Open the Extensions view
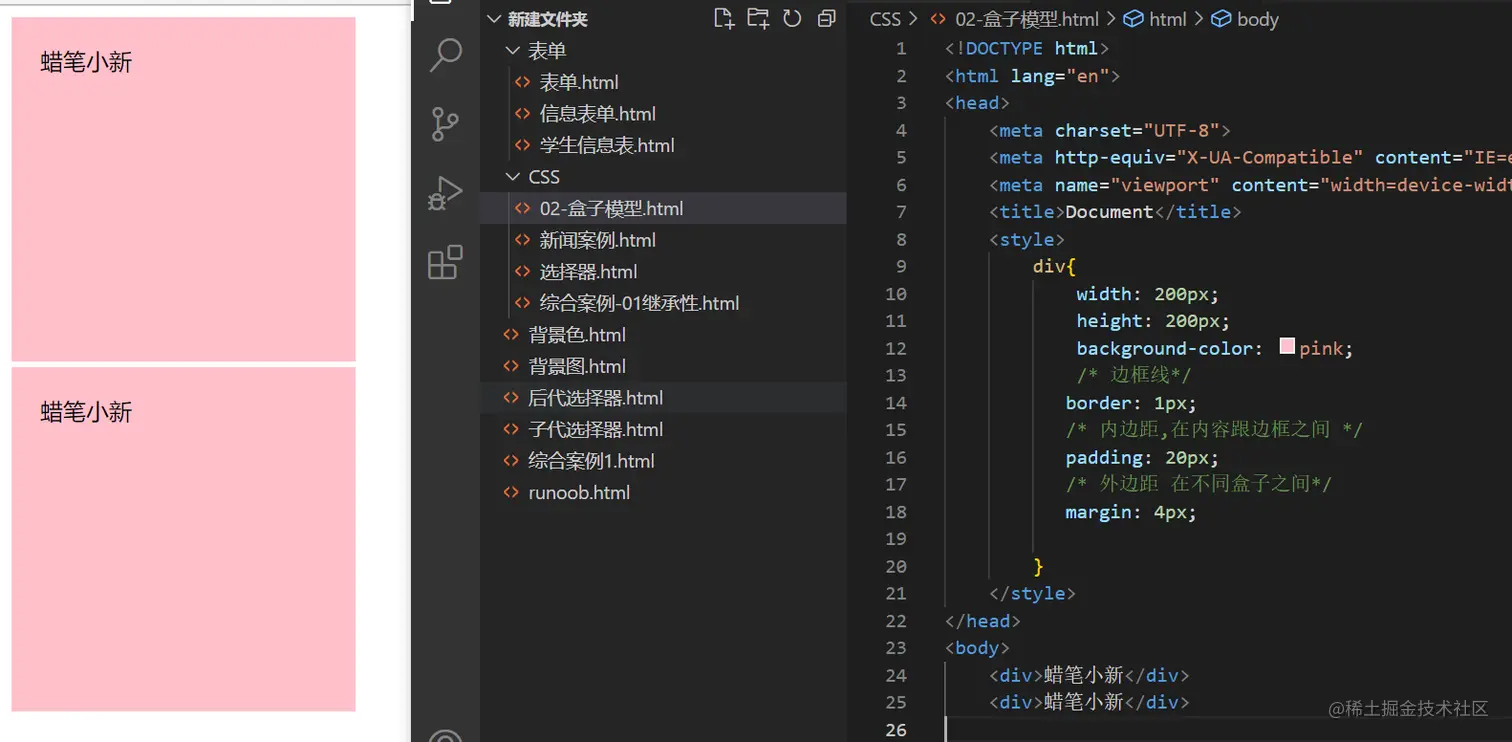 coord(445,262)
